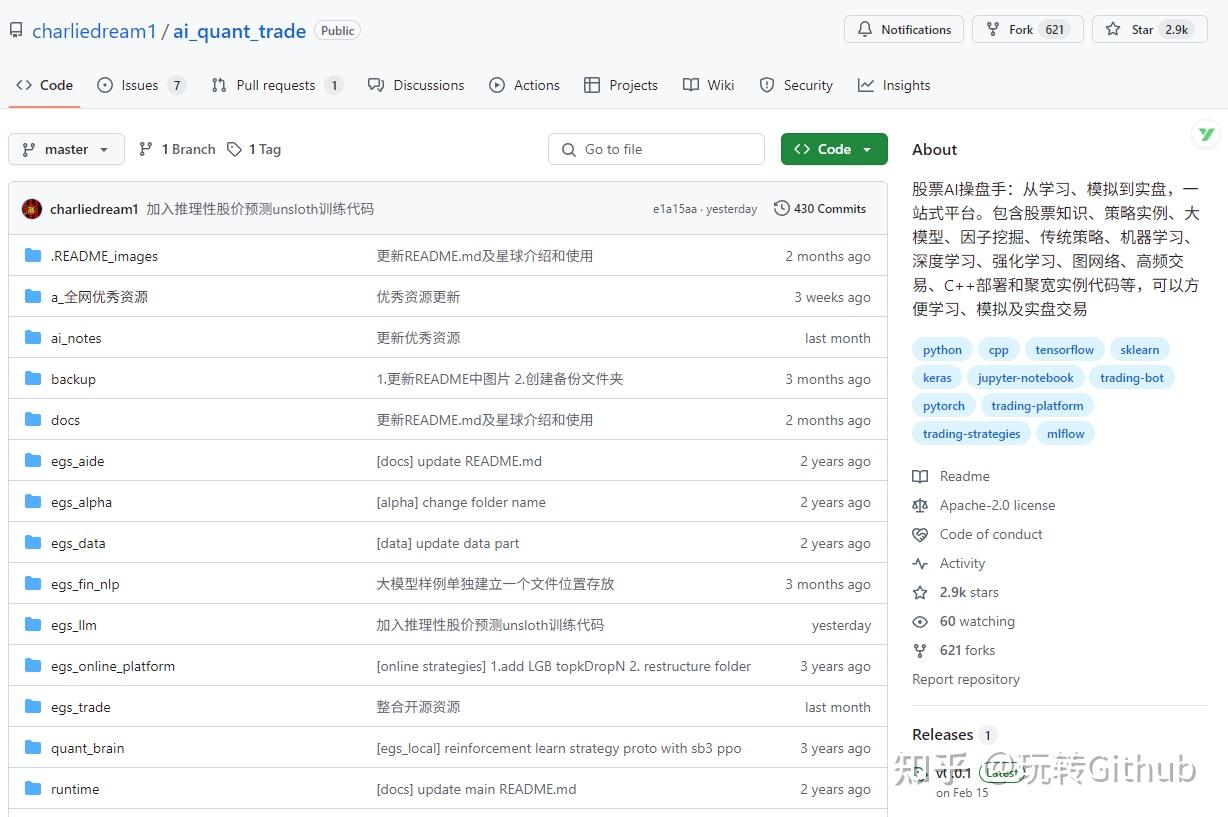
Task: Expand the Releases section
Action: [942, 734]
